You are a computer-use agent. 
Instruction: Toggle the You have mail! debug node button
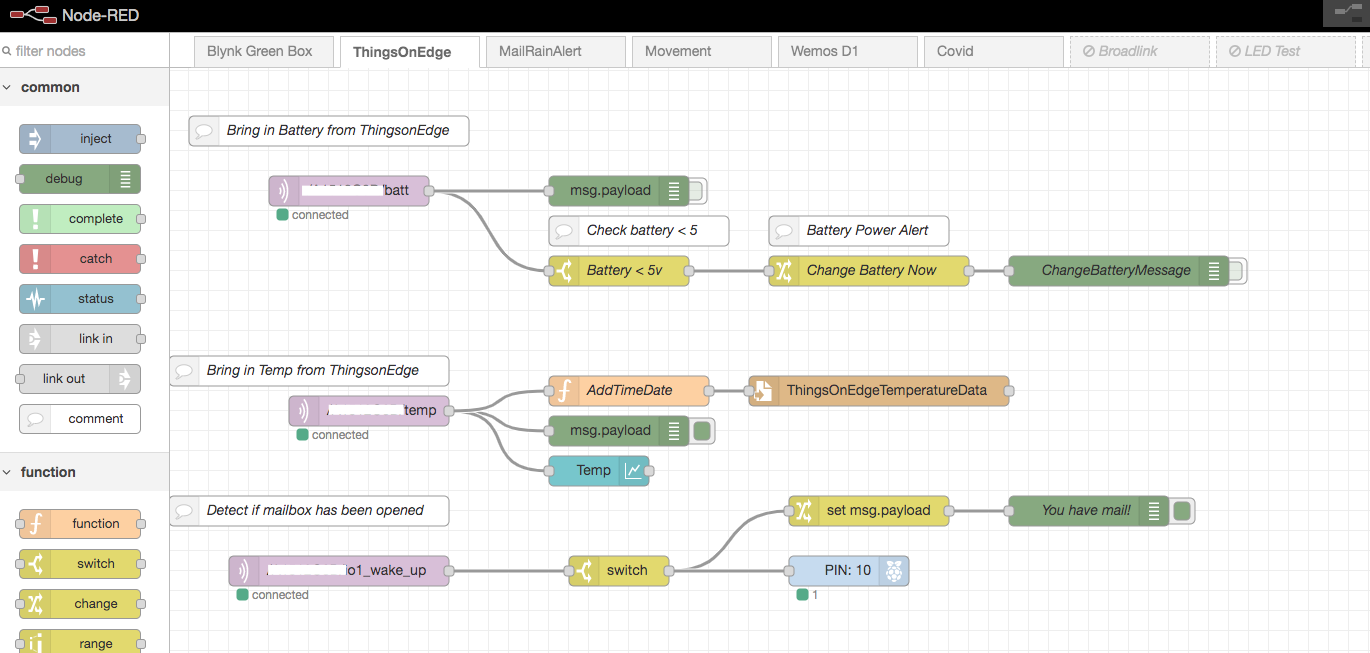pos(1183,511)
